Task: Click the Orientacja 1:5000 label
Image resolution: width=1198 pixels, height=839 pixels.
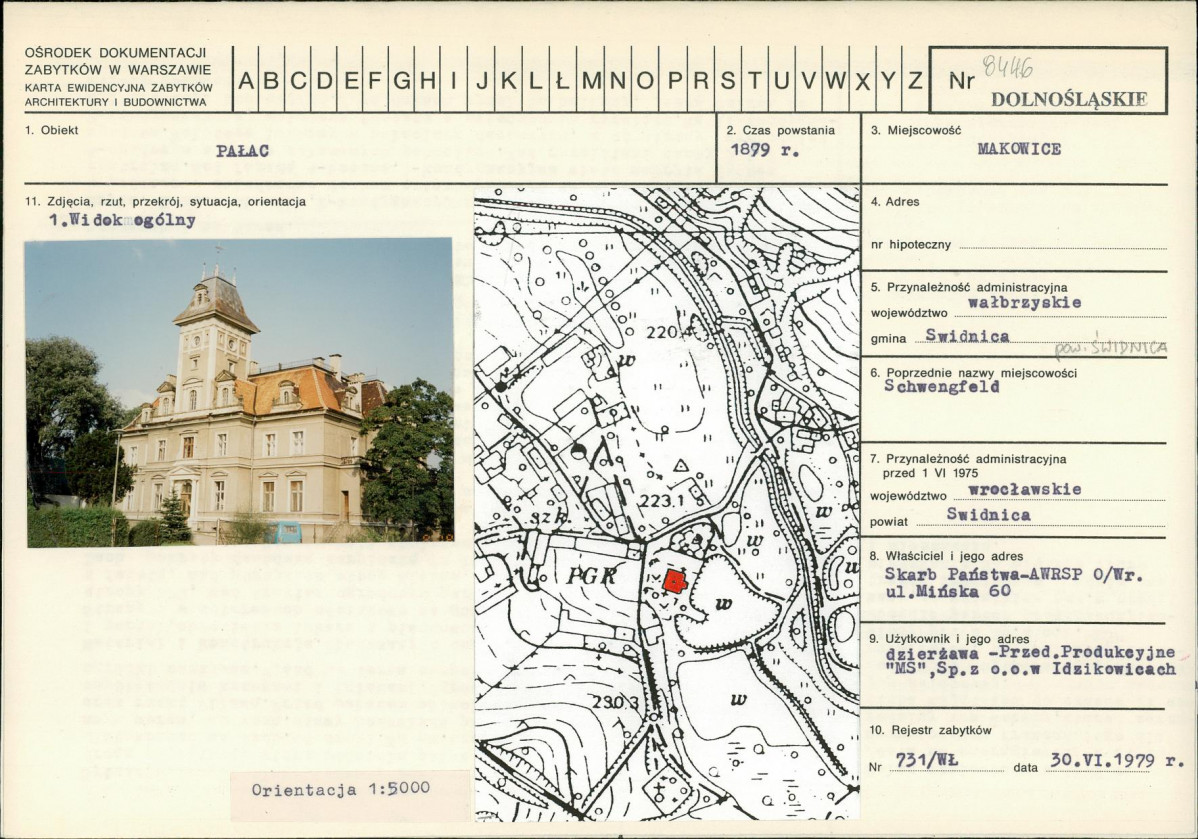Action: coord(341,789)
